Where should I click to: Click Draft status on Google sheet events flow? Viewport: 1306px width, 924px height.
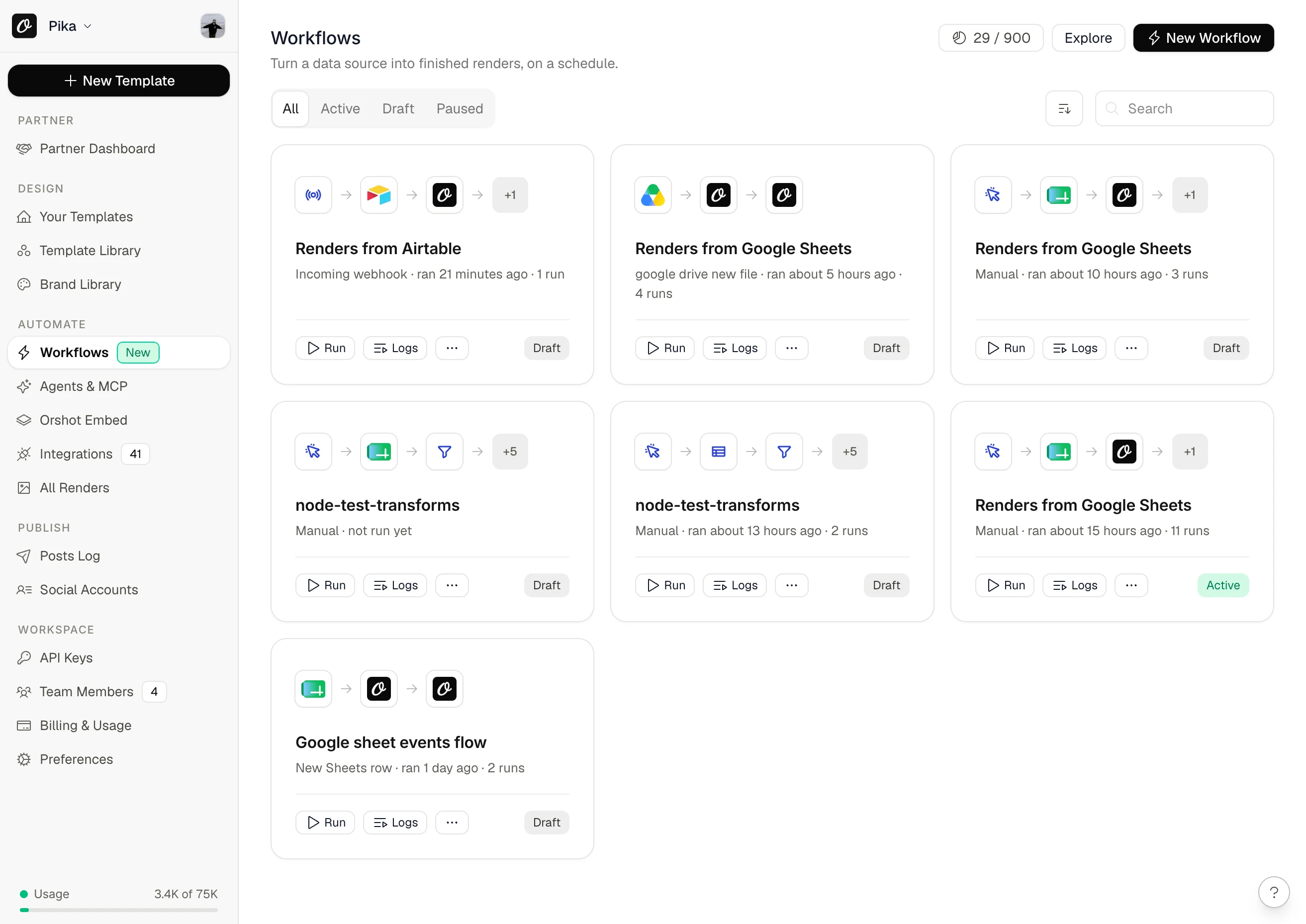tap(546, 822)
